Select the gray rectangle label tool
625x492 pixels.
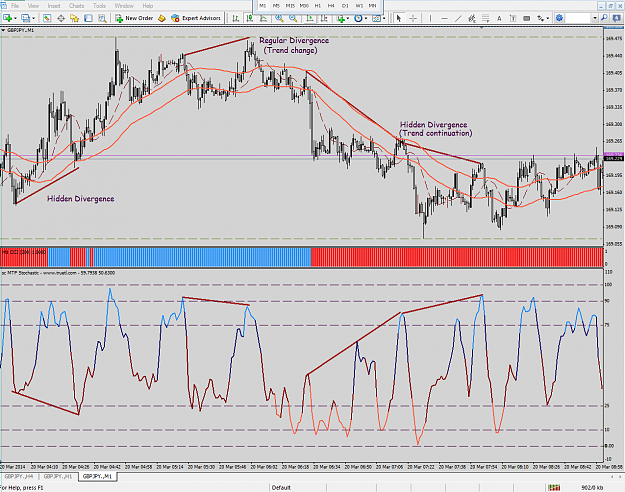click(527, 18)
